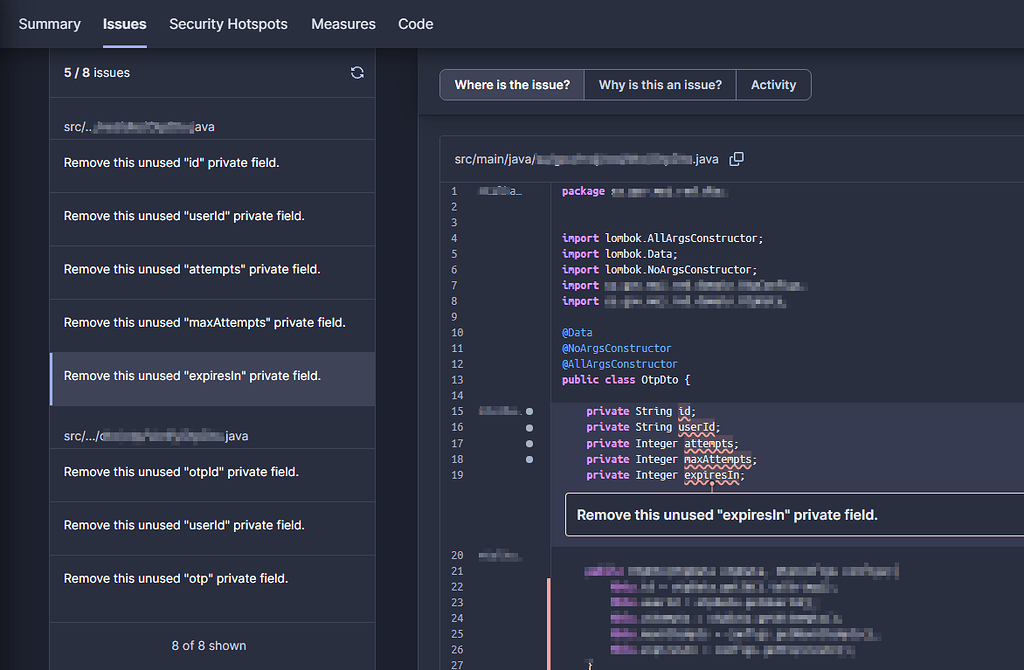
Task: Open the Code tab
Action: [x=415, y=23]
